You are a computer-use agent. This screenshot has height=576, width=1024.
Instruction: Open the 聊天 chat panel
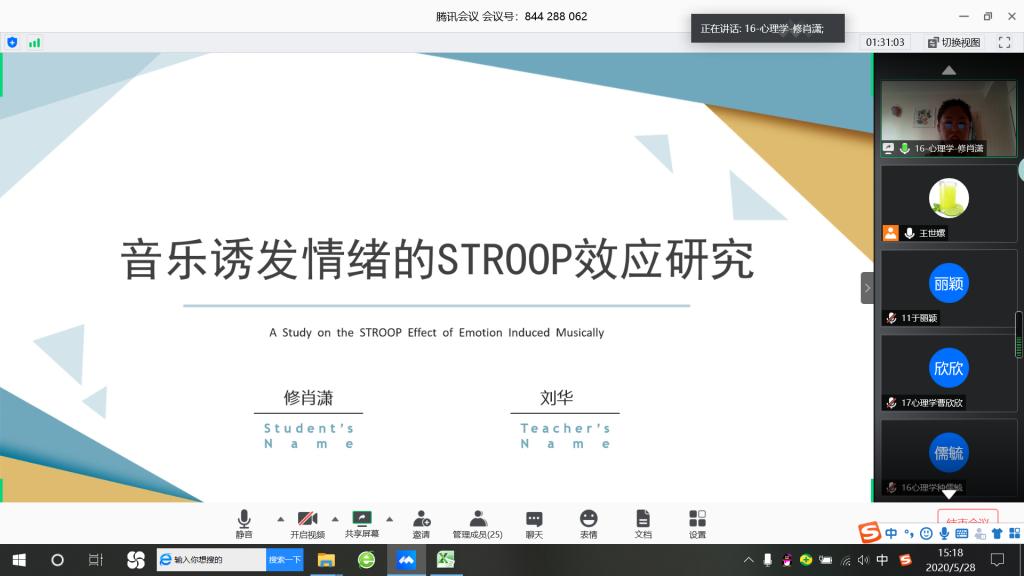pos(534,523)
